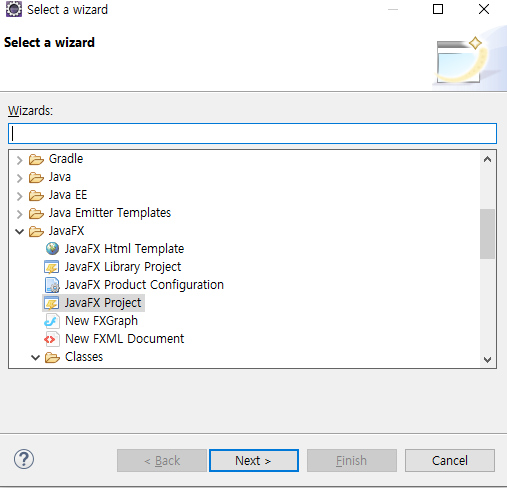Select the "Gradle" label
The height and width of the screenshot is (488, 507).
tap(66, 159)
